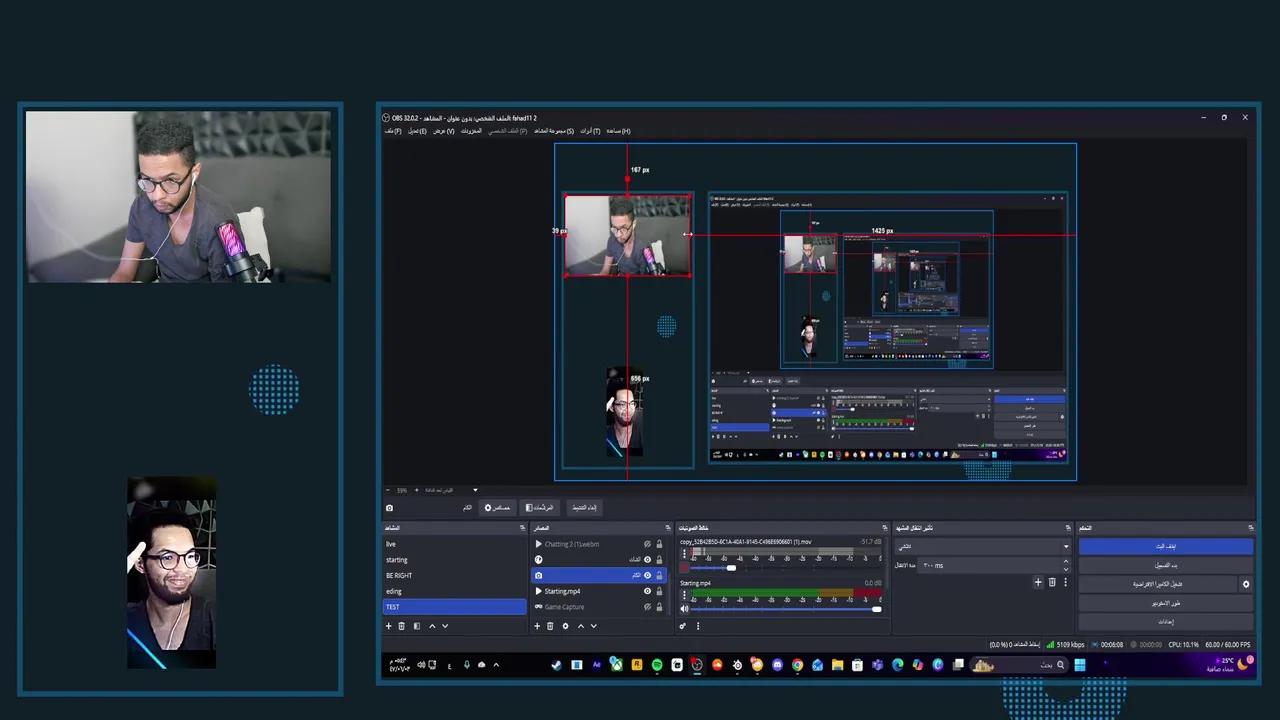Open the Tools (T) menu
1280x720 pixels.
(x=591, y=131)
